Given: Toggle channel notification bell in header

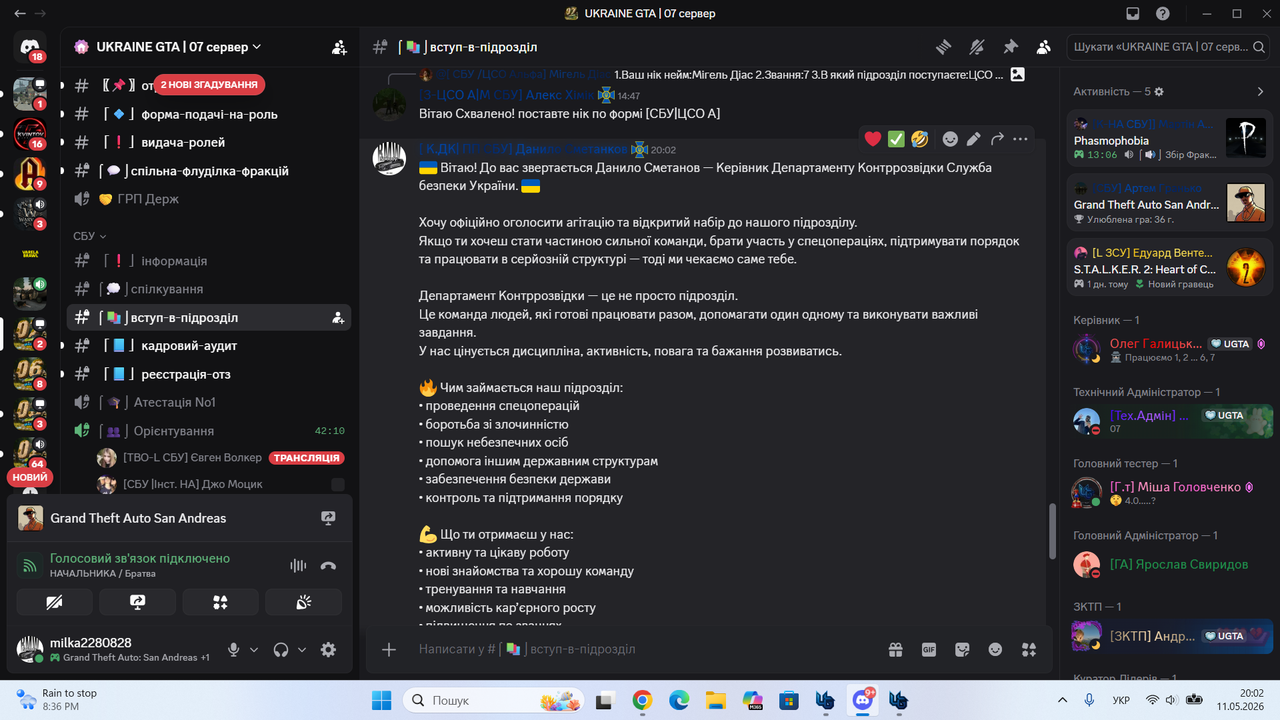Looking at the screenshot, I should click(977, 47).
